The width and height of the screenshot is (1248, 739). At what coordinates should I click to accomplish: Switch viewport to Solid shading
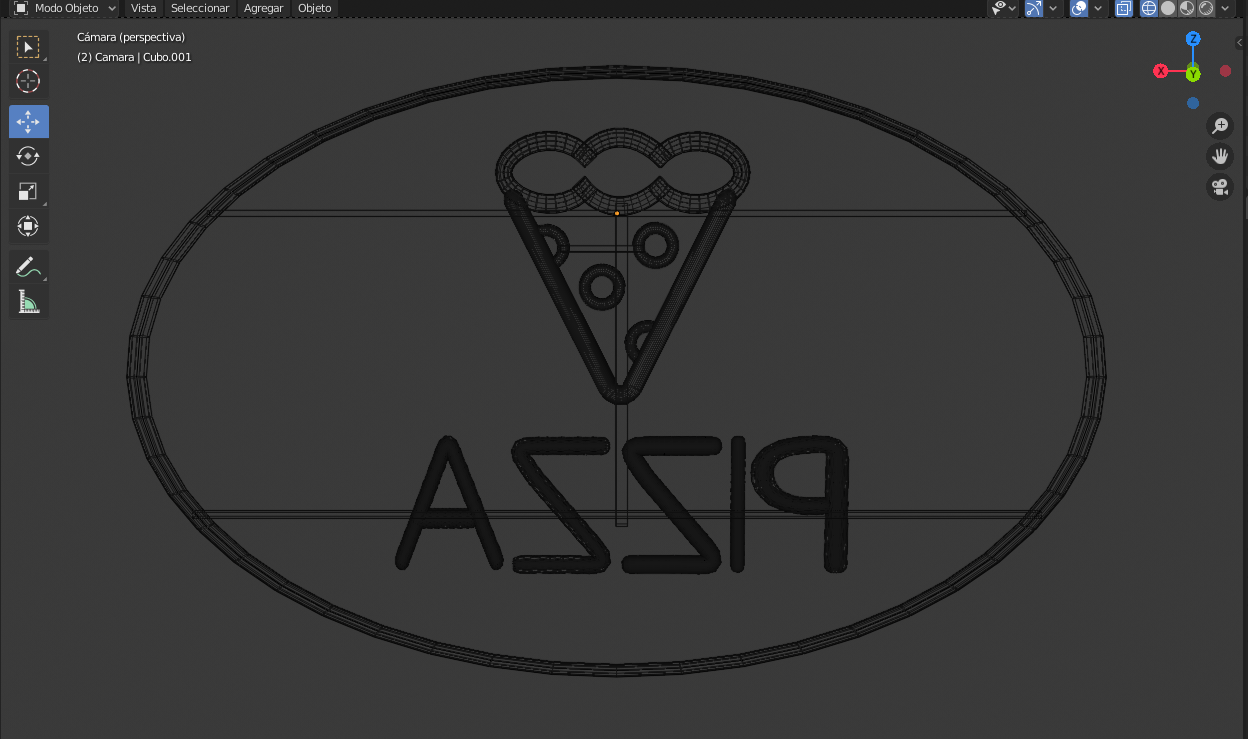(x=1167, y=8)
